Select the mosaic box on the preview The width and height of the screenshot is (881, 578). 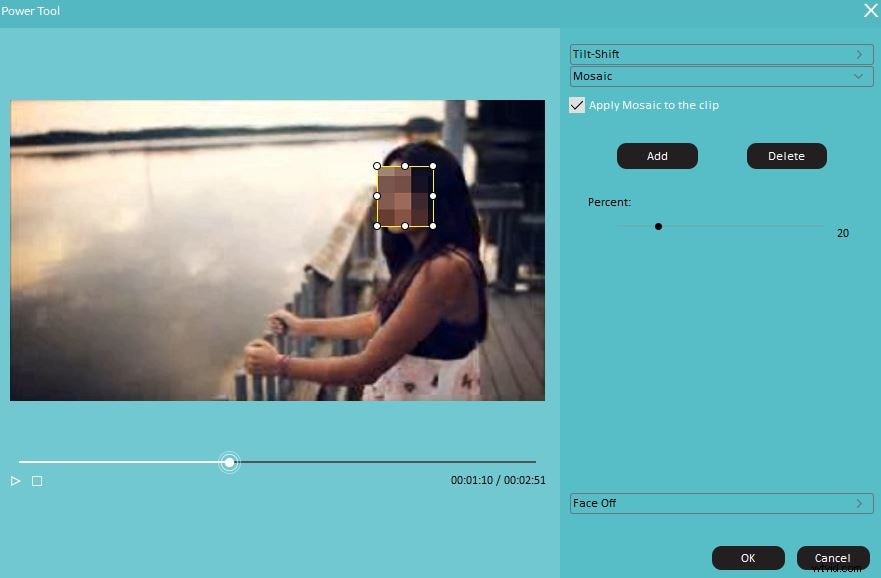(x=404, y=196)
